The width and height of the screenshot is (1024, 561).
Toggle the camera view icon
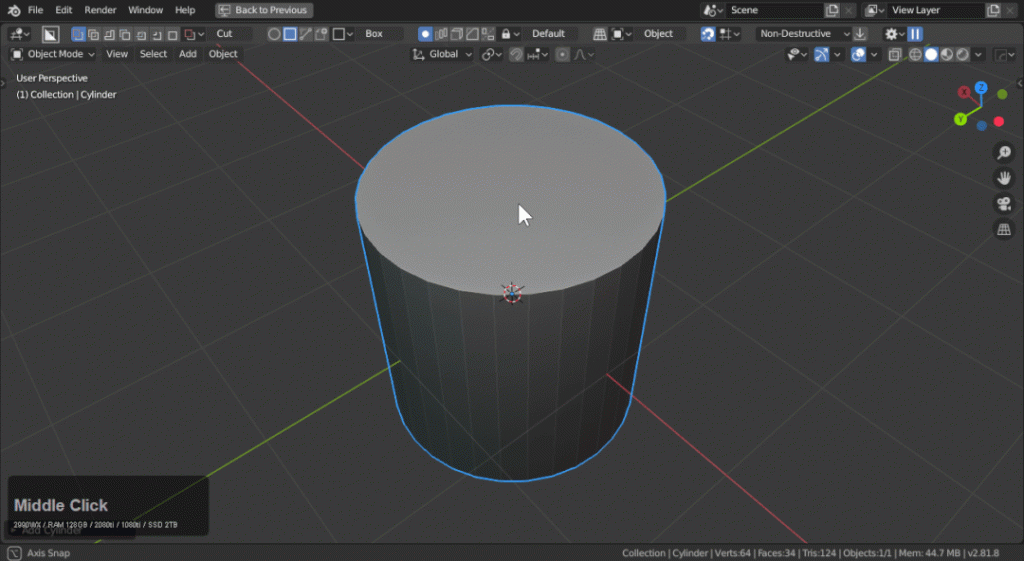(1004, 203)
